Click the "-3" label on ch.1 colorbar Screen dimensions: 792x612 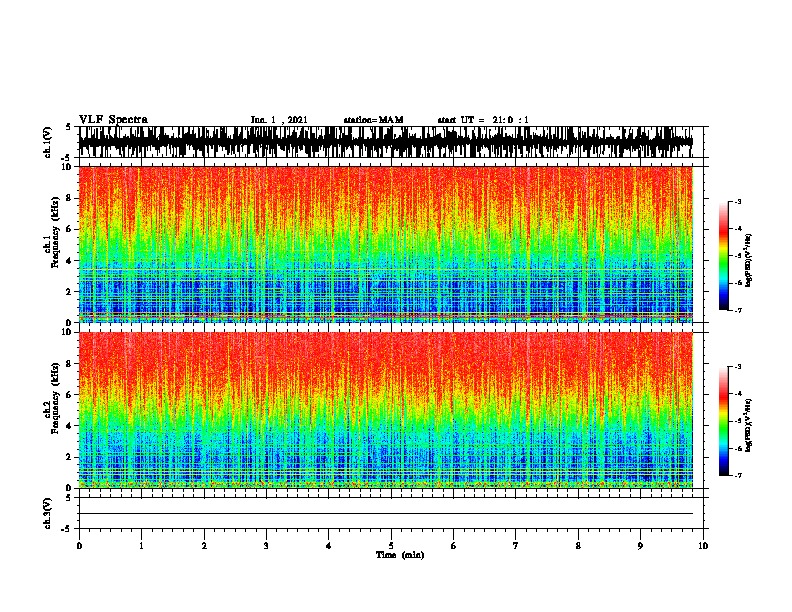tap(738, 201)
